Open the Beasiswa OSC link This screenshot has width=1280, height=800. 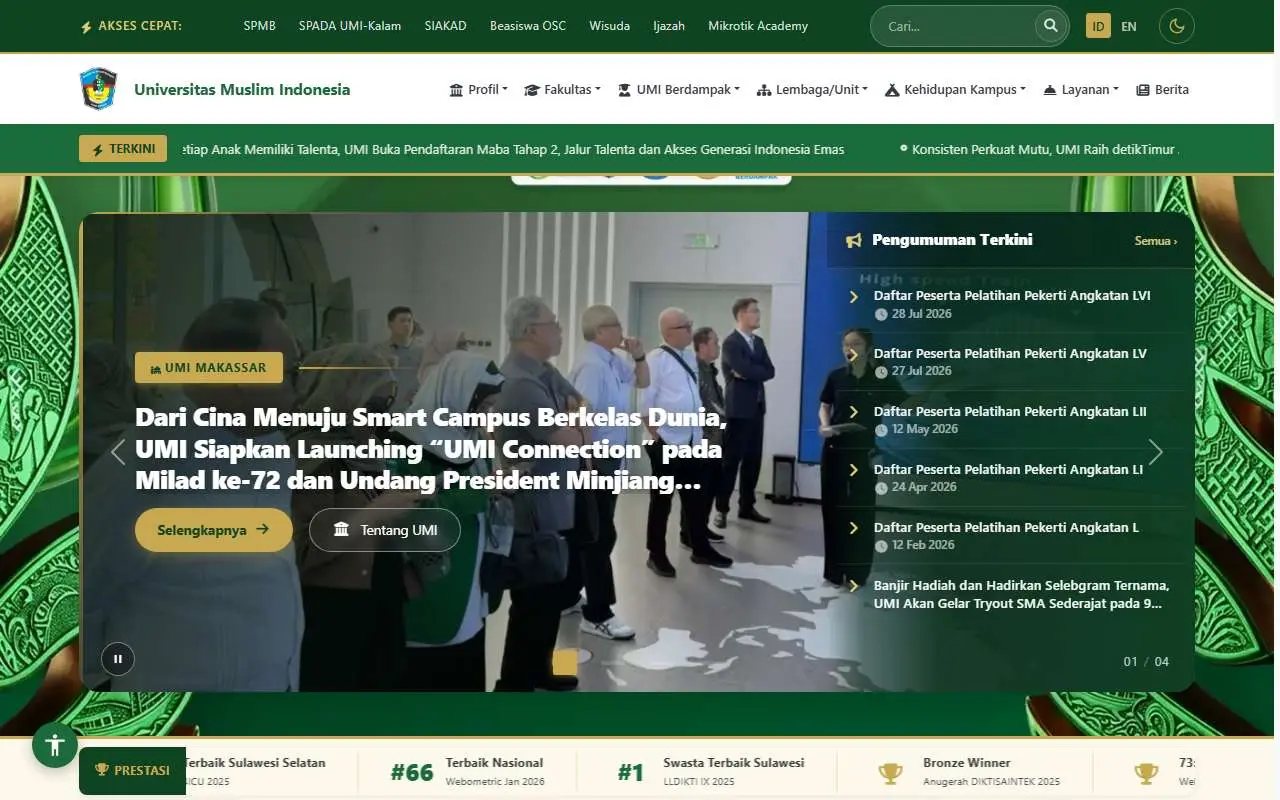(528, 26)
